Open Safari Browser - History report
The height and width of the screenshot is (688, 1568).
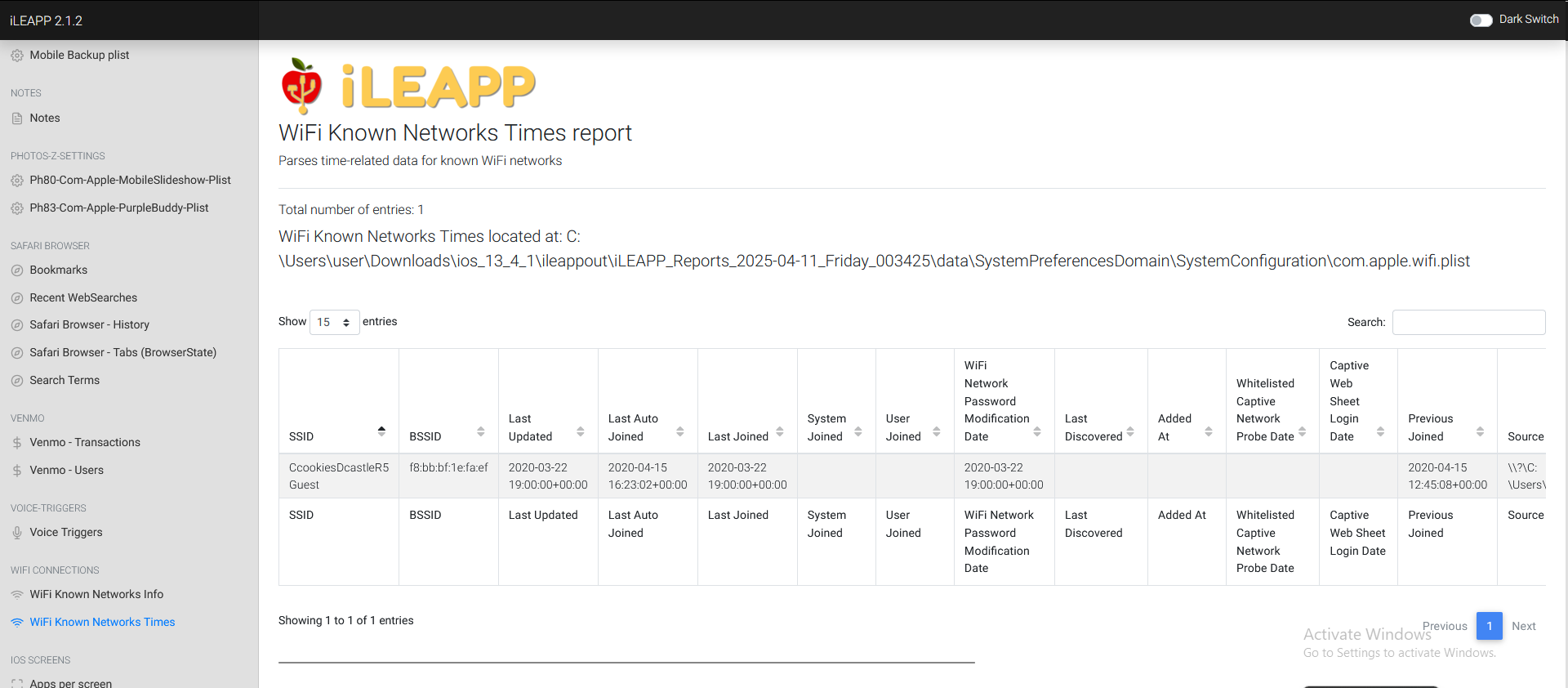click(x=89, y=325)
